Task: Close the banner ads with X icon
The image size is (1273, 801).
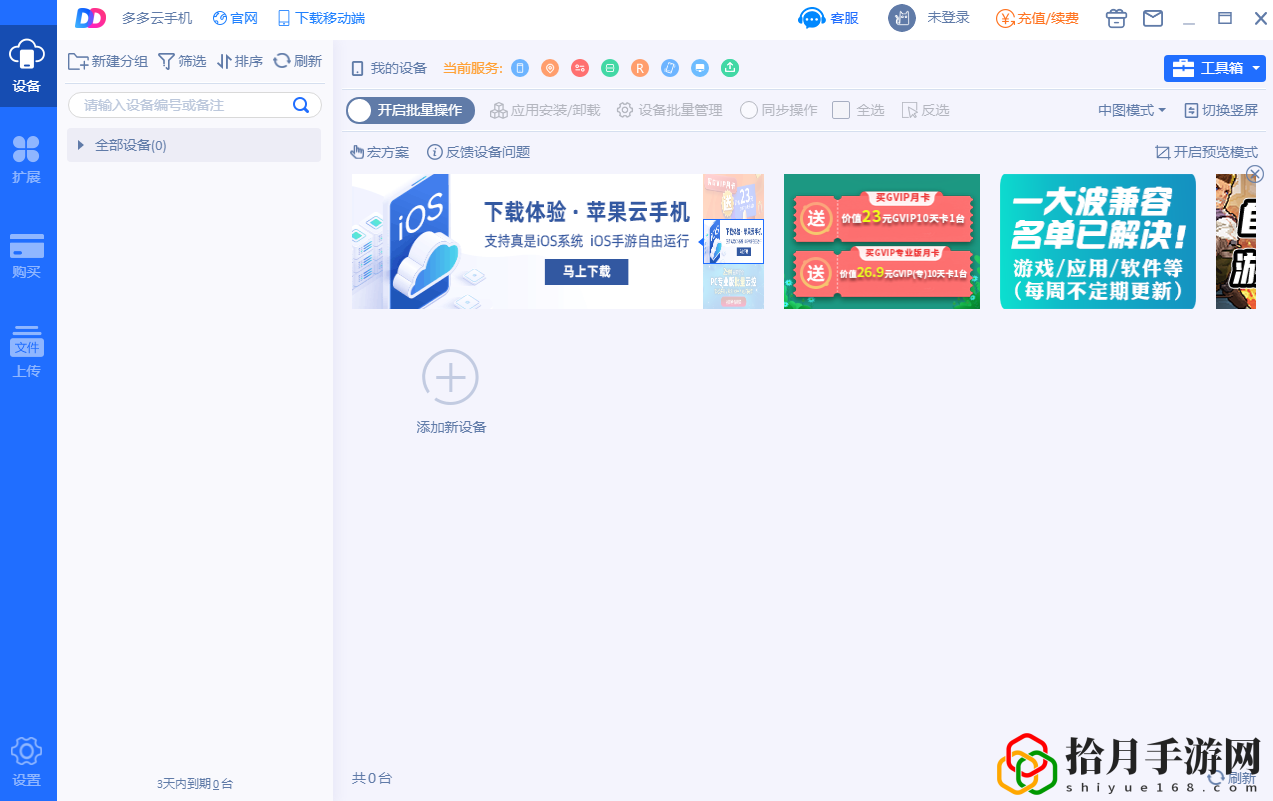Action: (x=1255, y=174)
